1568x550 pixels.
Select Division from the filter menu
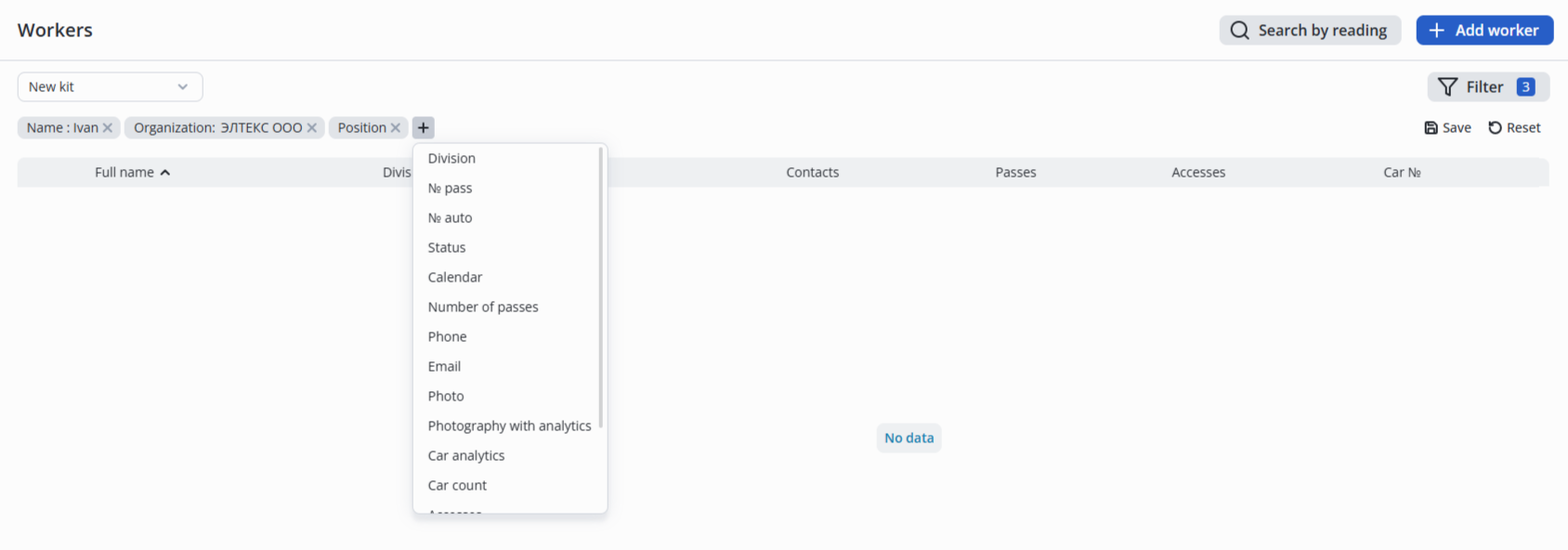coord(451,159)
